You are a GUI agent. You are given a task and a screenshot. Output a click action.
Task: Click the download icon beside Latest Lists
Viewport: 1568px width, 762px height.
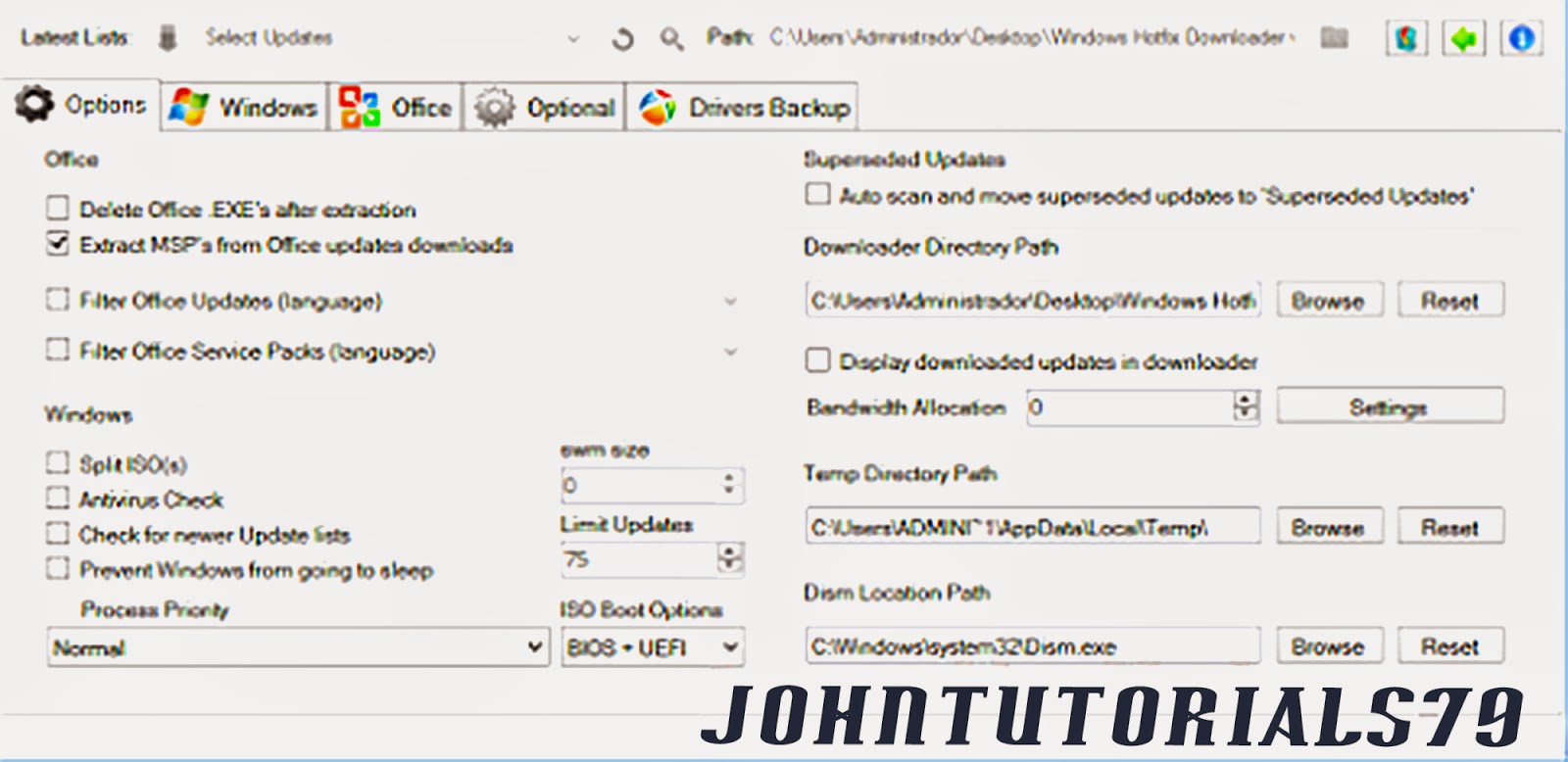(168, 38)
